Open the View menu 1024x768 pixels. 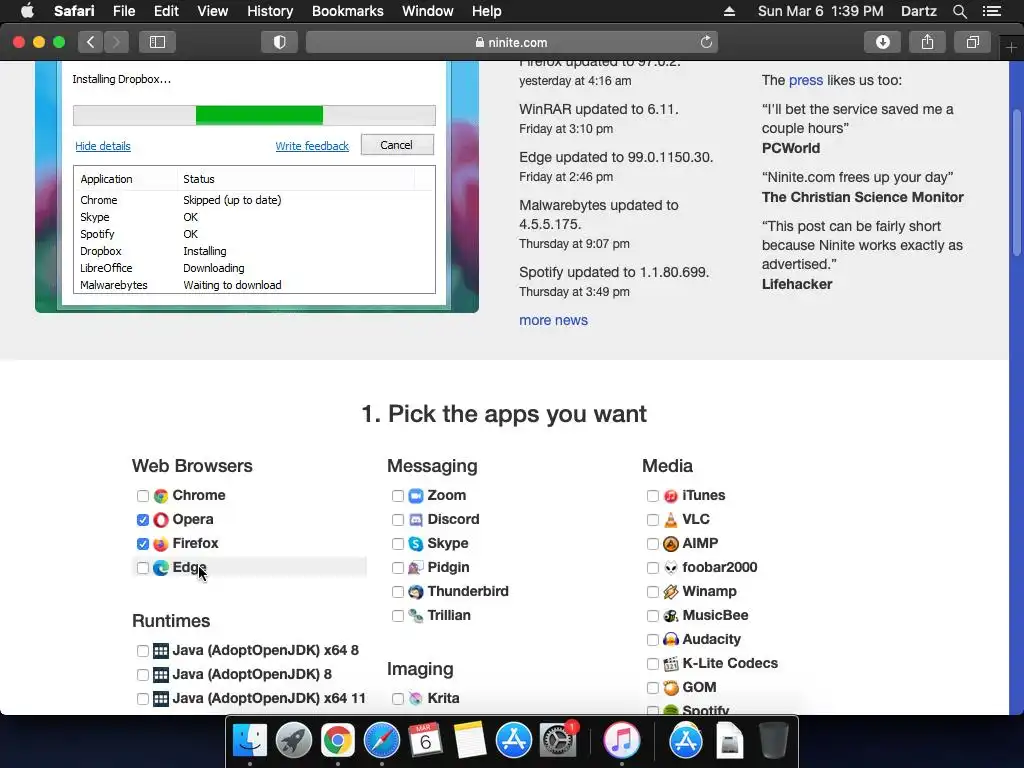[x=212, y=11]
